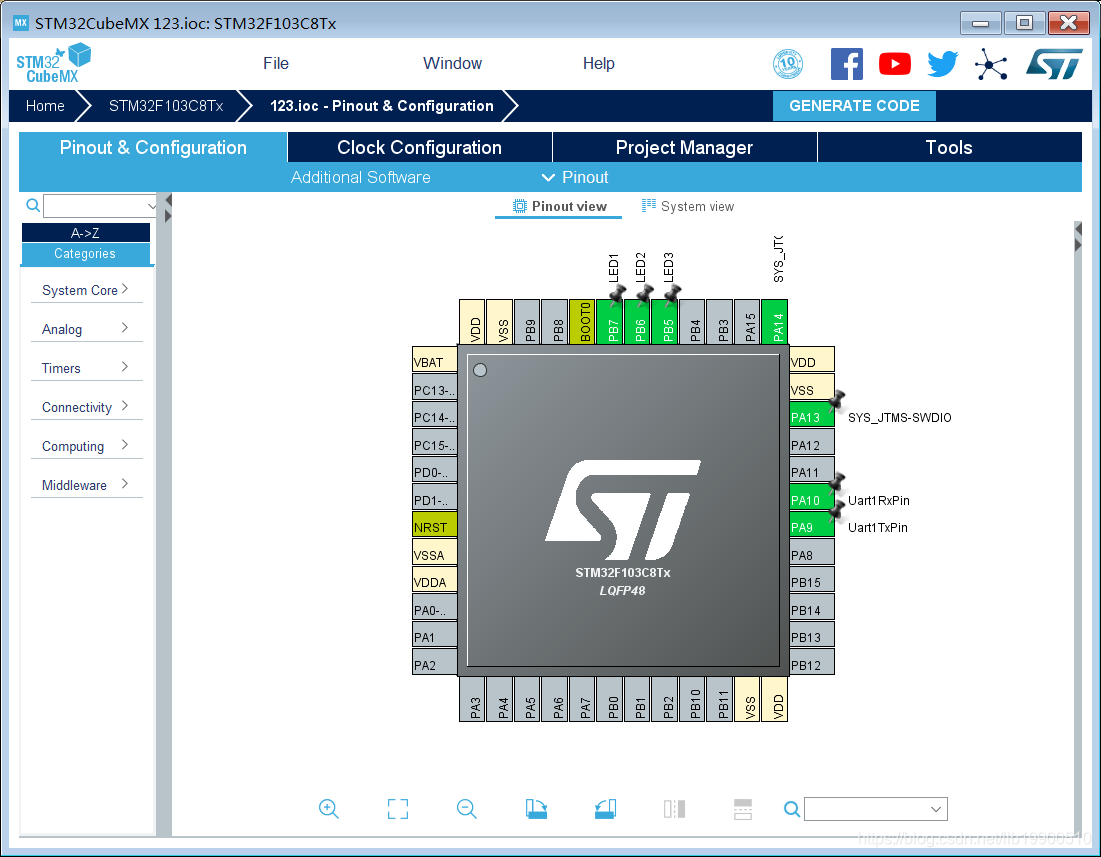Click the SYS_JTMS-SWDIO label
1101x857 pixels.
click(899, 418)
